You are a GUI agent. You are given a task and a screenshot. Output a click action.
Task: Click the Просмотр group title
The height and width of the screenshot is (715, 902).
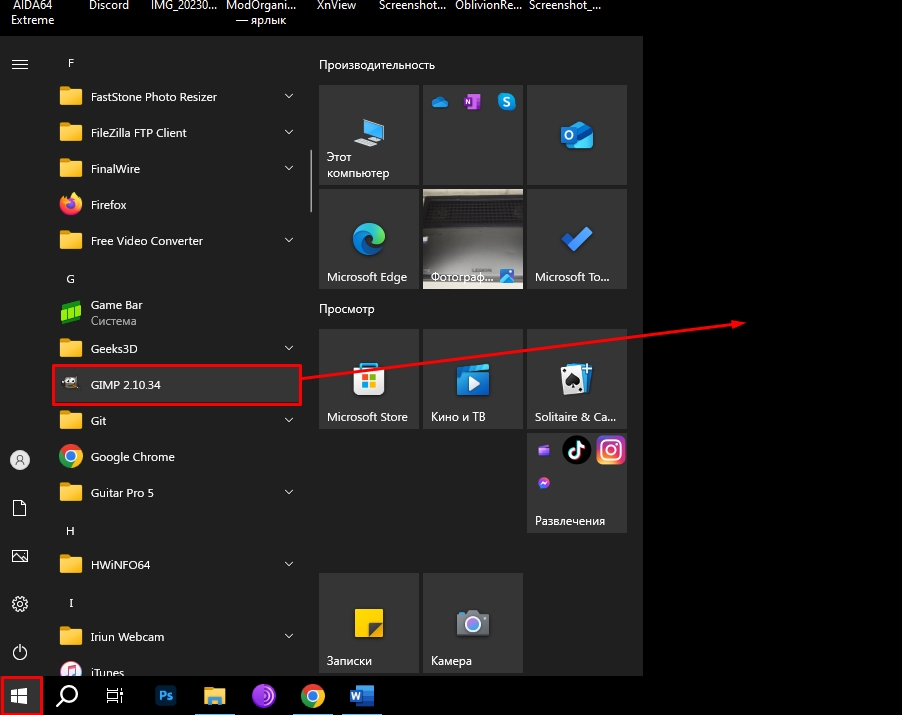pos(346,309)
